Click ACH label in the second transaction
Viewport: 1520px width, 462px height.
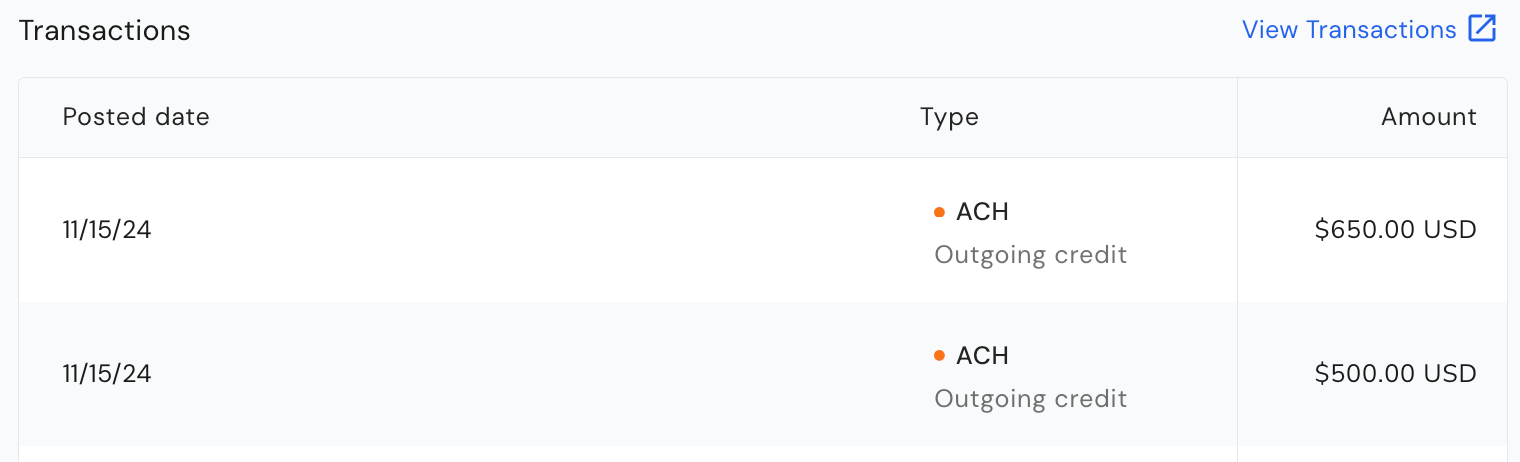[982, 356]
